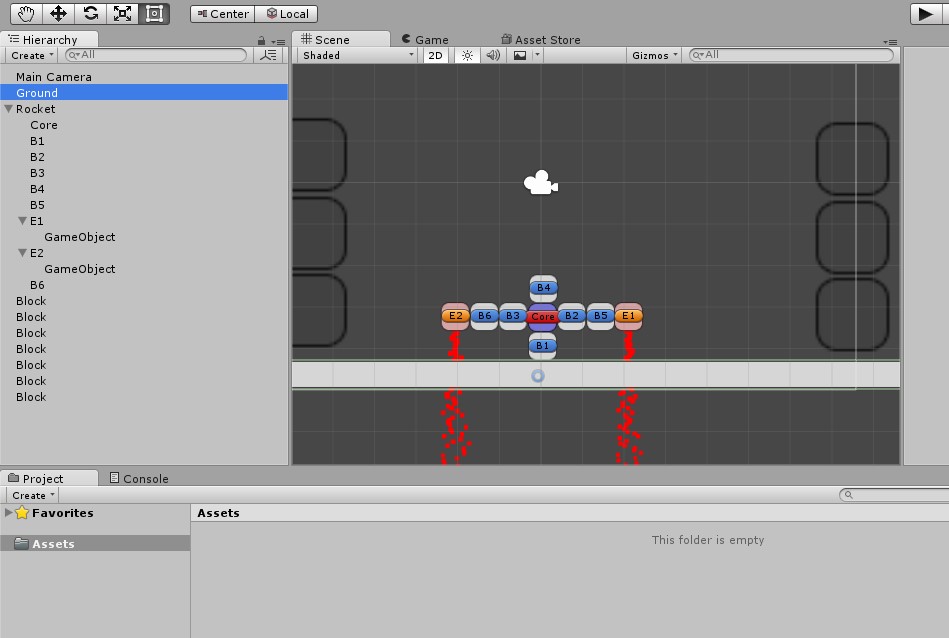Click the Core block in the scene
Screen dimensions: 949x638
[x=542, y=317]
